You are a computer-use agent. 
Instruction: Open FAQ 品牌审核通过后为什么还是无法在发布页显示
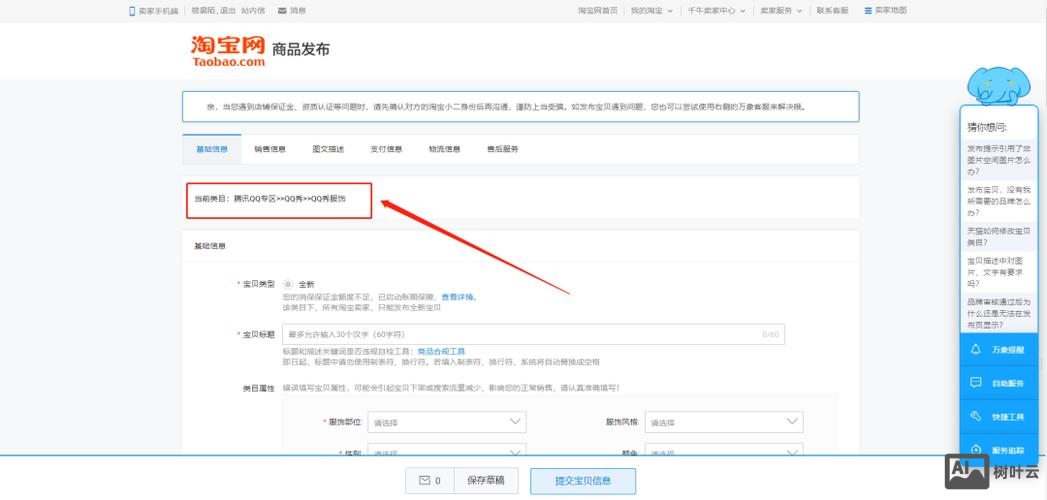(x=999, y=313)
